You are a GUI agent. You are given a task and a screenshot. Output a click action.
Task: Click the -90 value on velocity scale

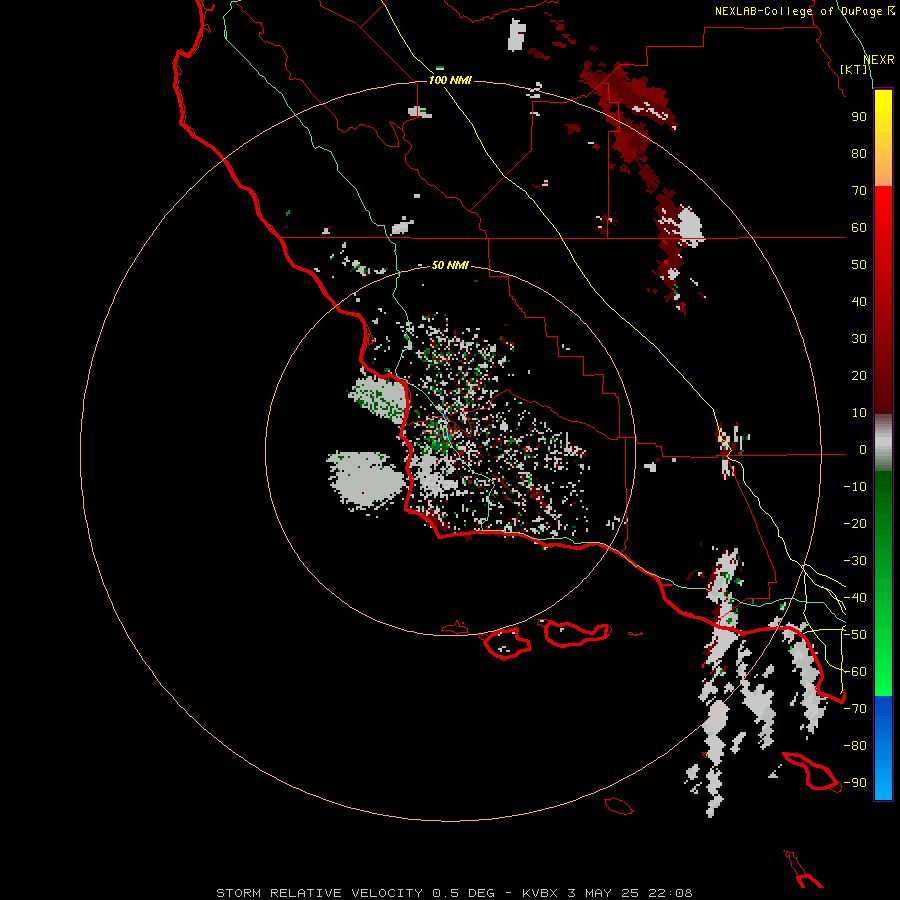[x=855, y=783]
